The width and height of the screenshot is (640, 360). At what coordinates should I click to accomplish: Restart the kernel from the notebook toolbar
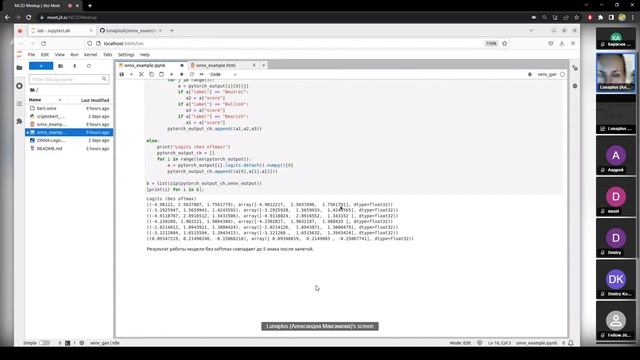(191, 74)
